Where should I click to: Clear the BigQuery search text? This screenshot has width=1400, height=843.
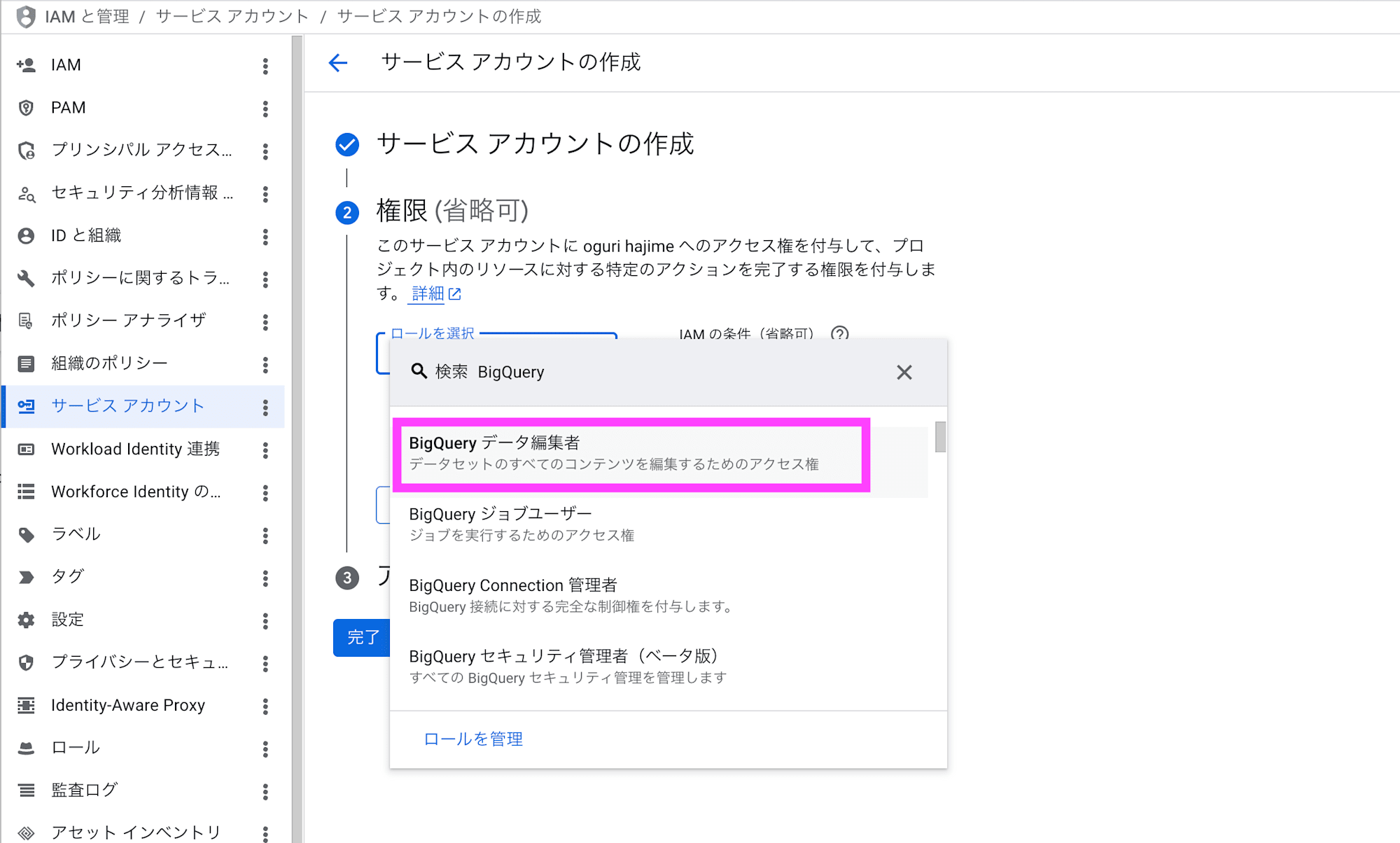(x=904, y=372)
